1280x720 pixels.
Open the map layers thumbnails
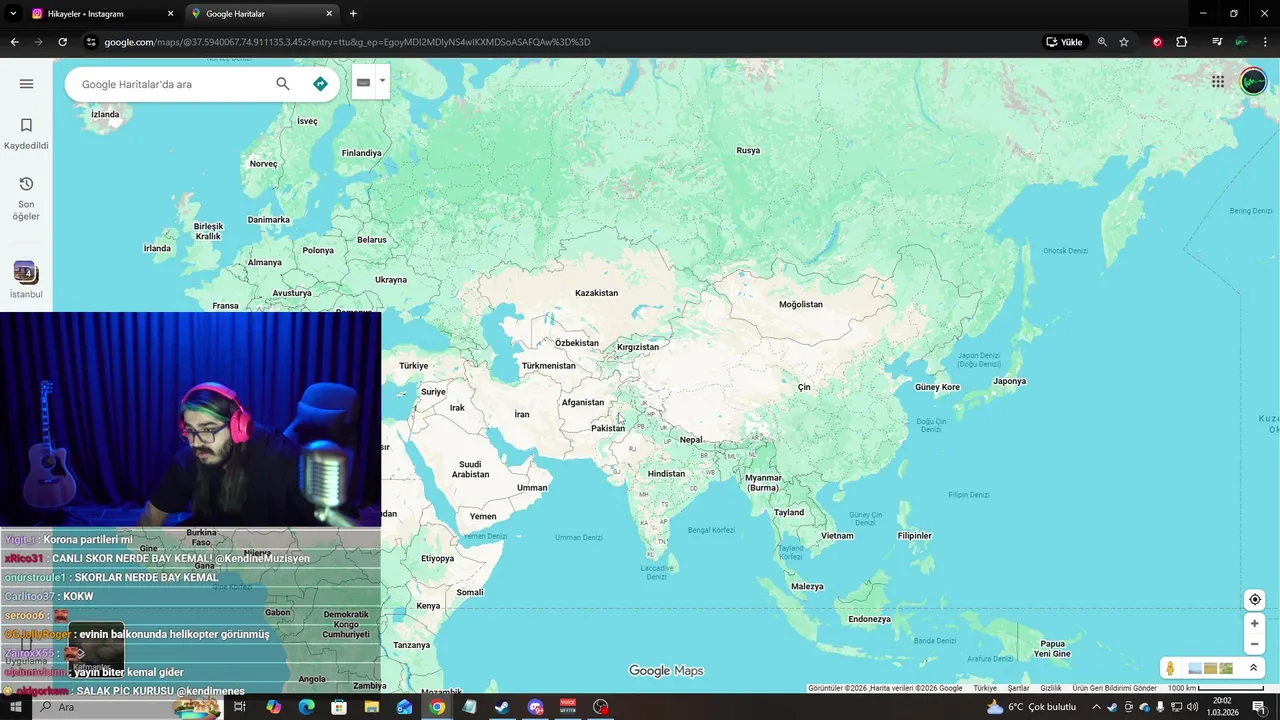tap(1210, 668)
